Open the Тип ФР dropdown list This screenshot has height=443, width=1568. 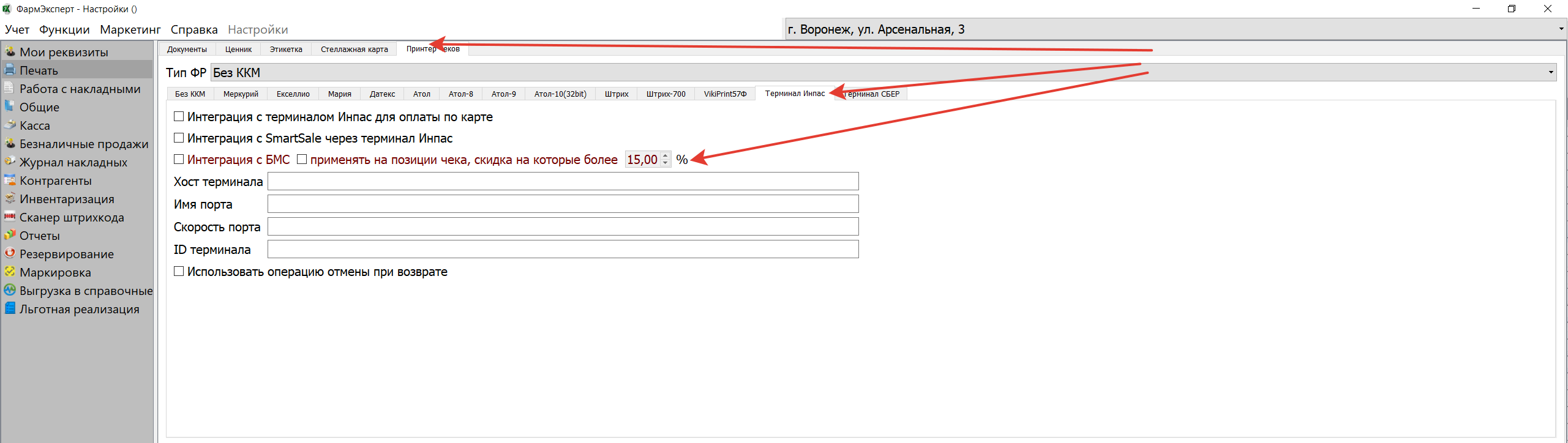click(x=1550, y=72)
